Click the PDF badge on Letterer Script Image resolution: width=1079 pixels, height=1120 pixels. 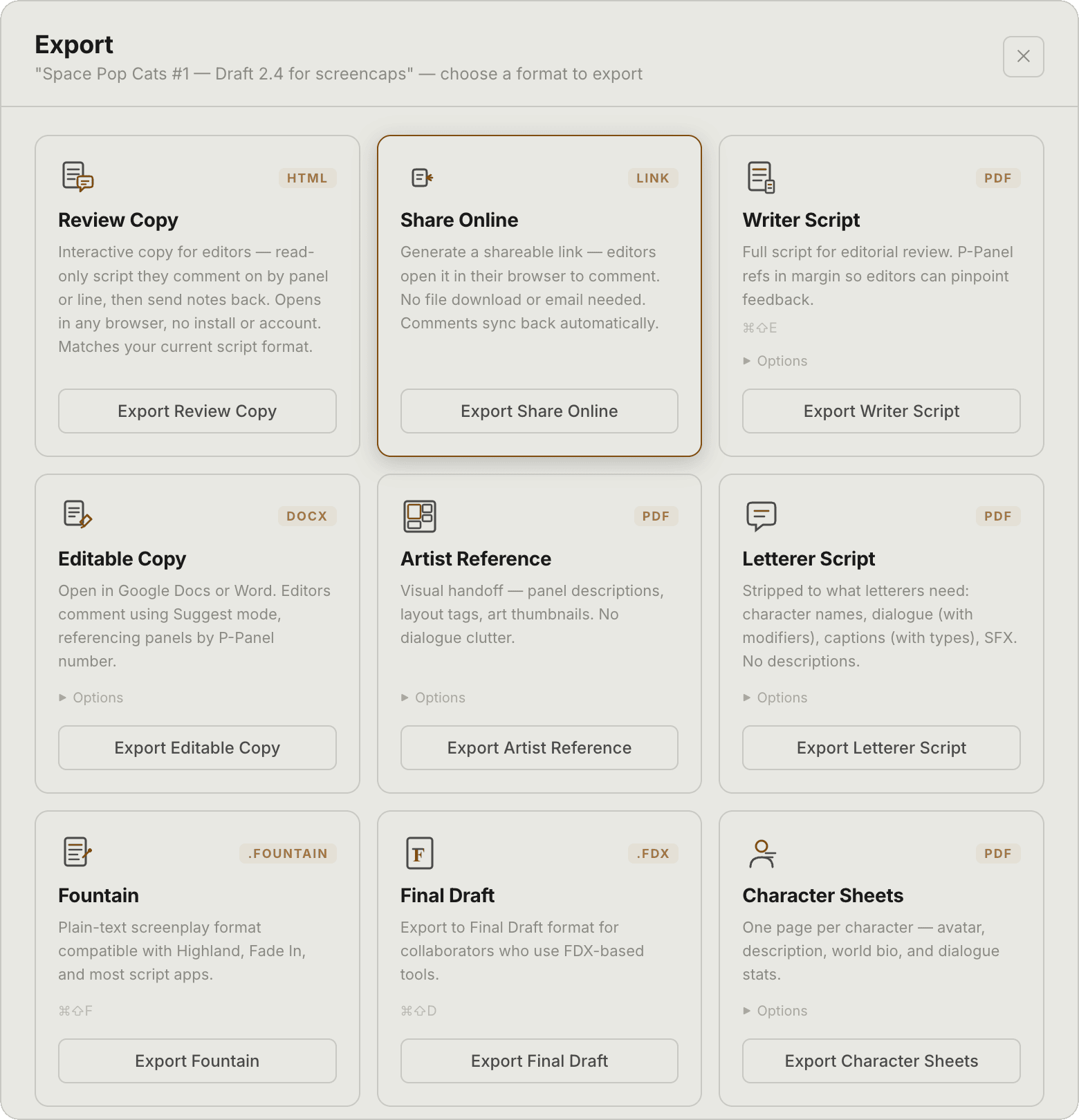(x=998, y=516)
